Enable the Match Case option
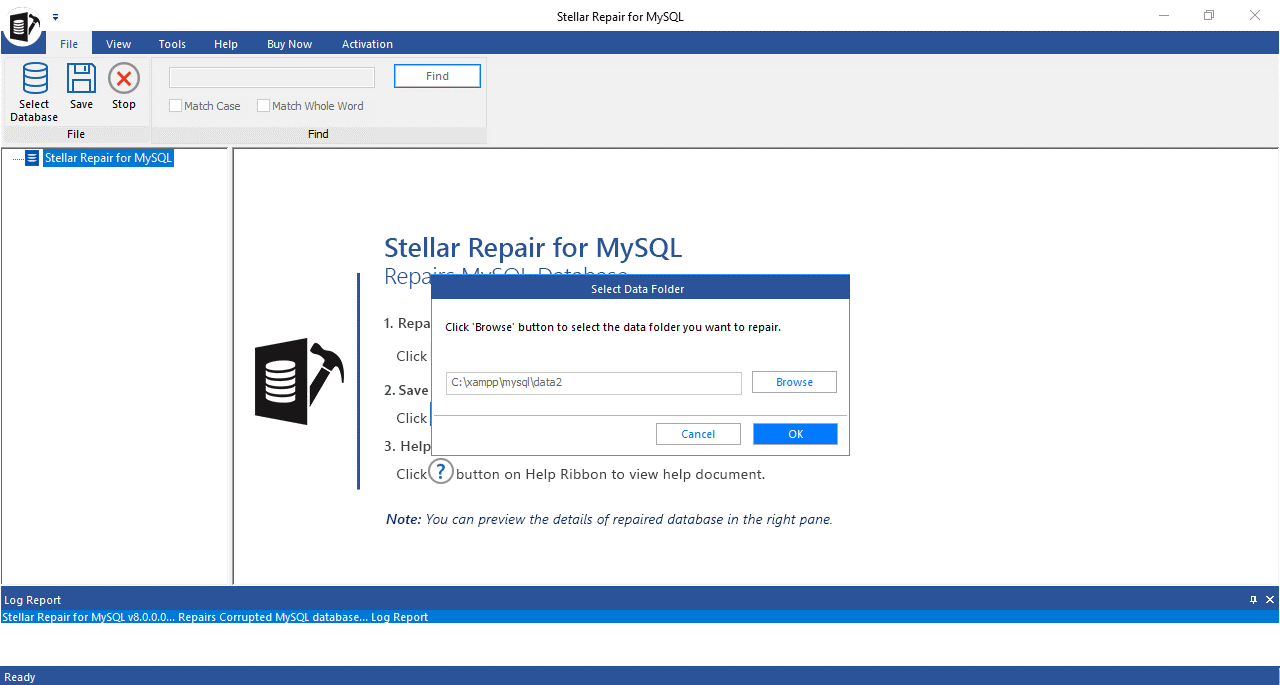This screenshot has width=1280, height=685. click(175, 105)
